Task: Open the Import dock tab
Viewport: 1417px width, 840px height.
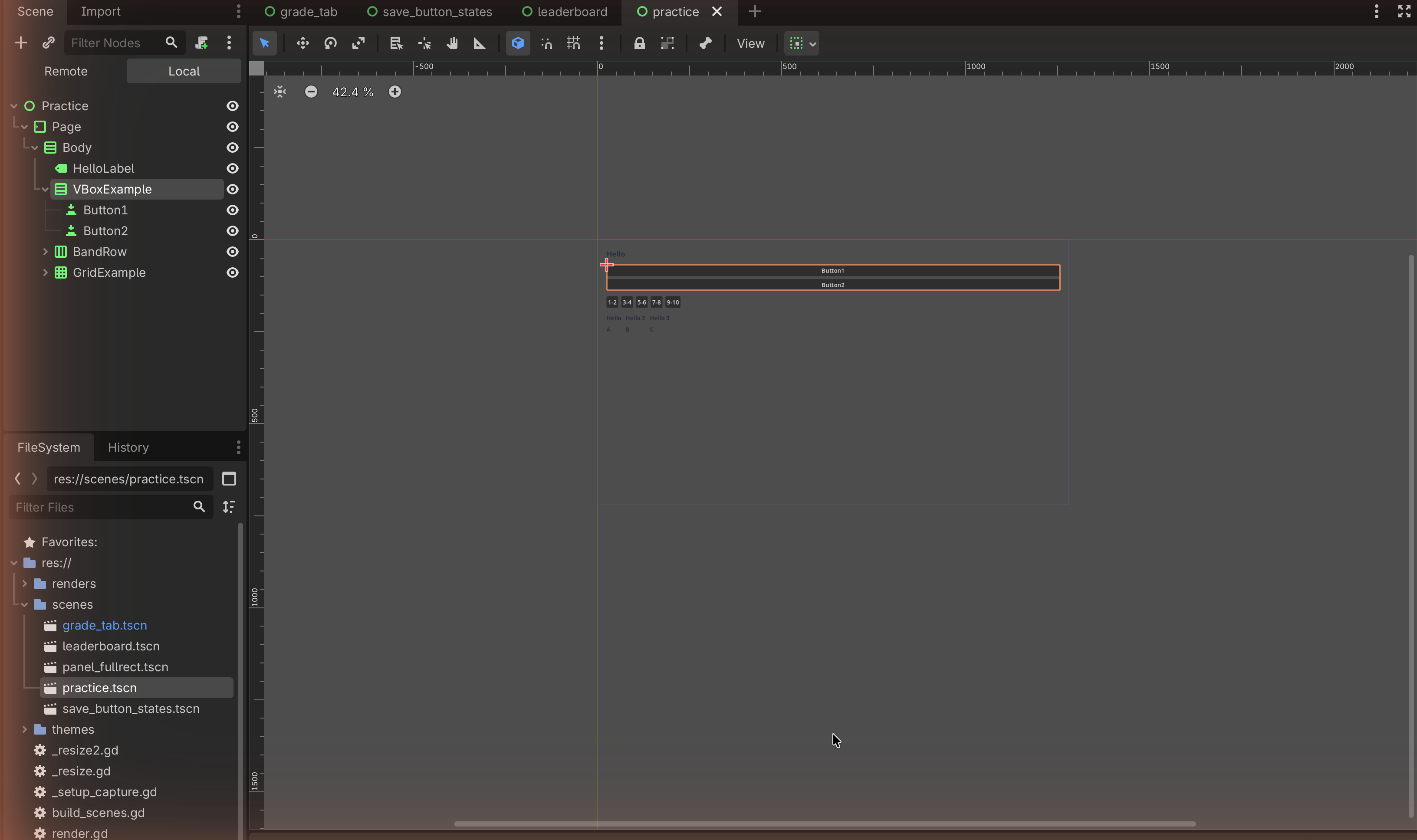Action: [100, 11]
